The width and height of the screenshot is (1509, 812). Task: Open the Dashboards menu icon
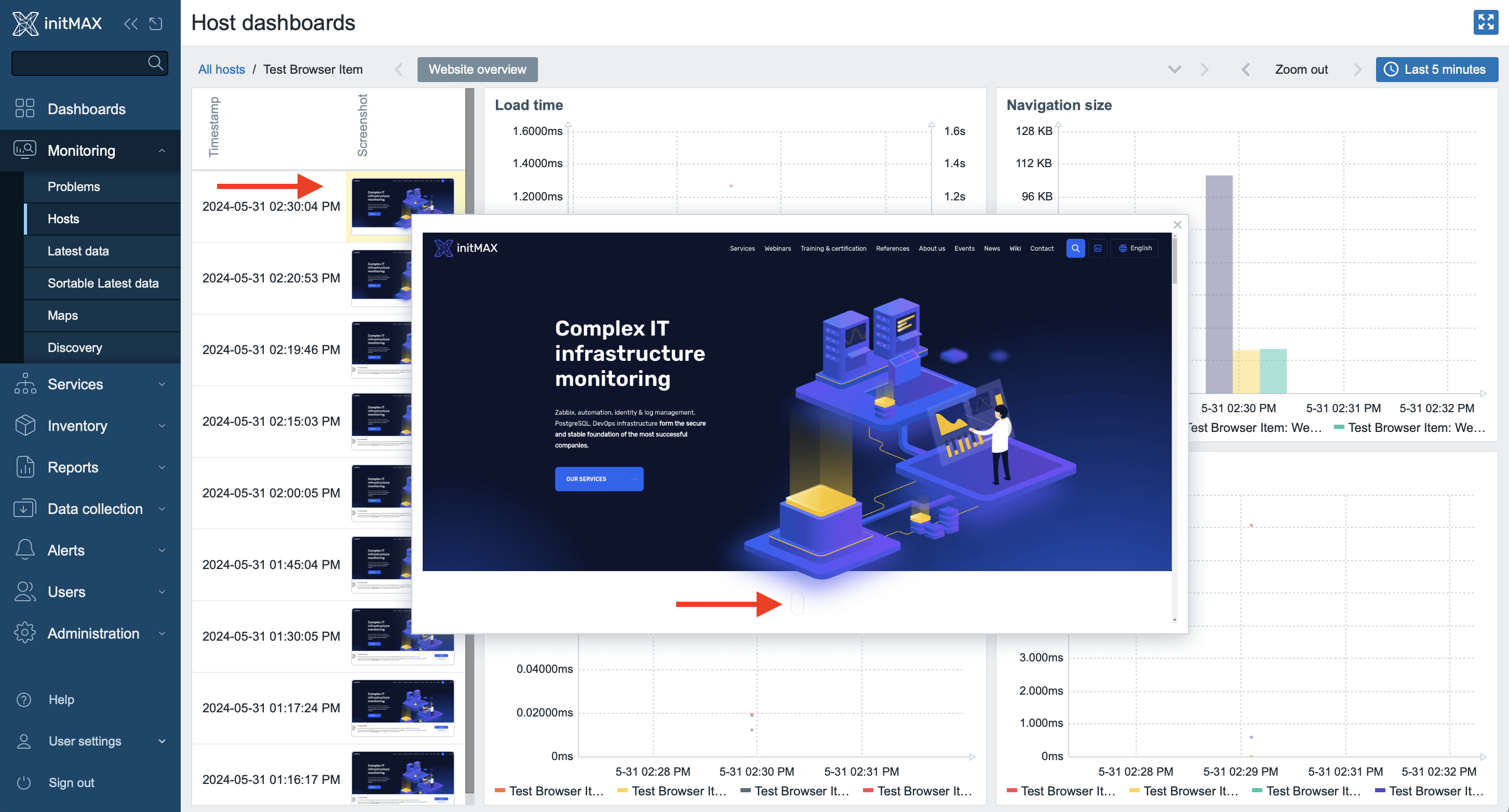pos(24,109)
